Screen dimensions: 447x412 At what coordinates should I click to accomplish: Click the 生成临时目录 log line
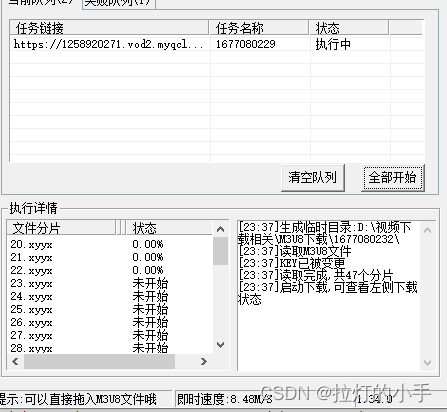pyautogui.click(x=324, y=233)
